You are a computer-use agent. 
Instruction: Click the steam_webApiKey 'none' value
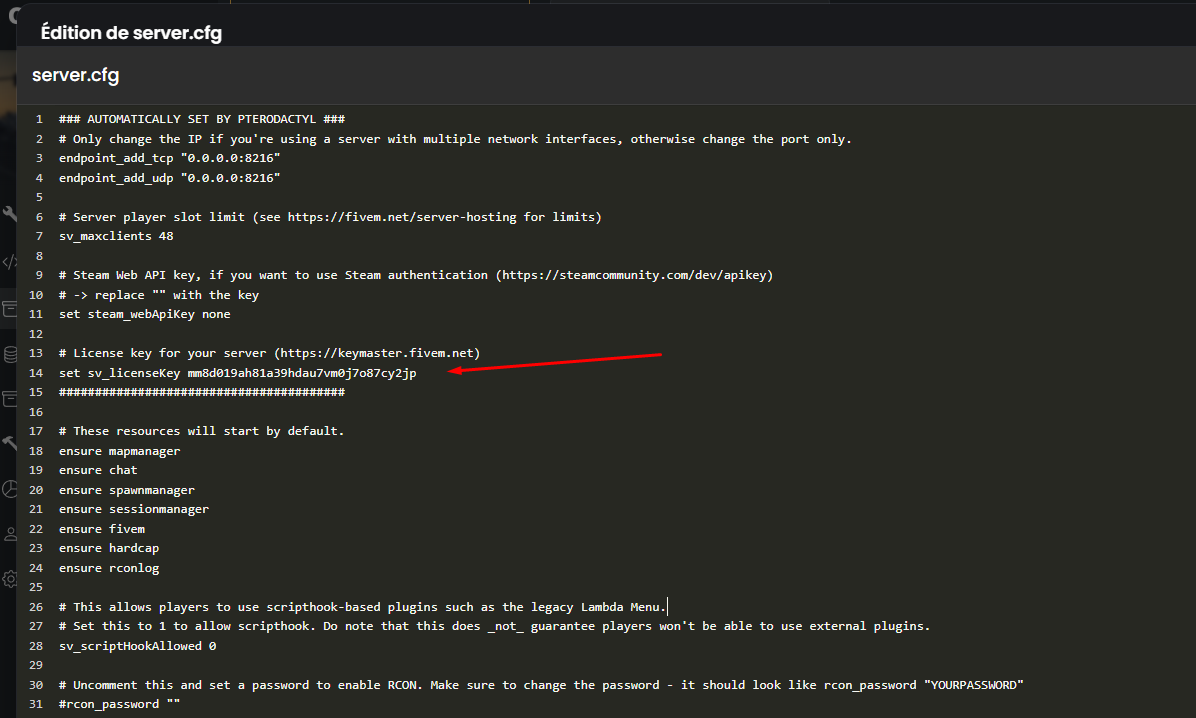coord(215,314)
